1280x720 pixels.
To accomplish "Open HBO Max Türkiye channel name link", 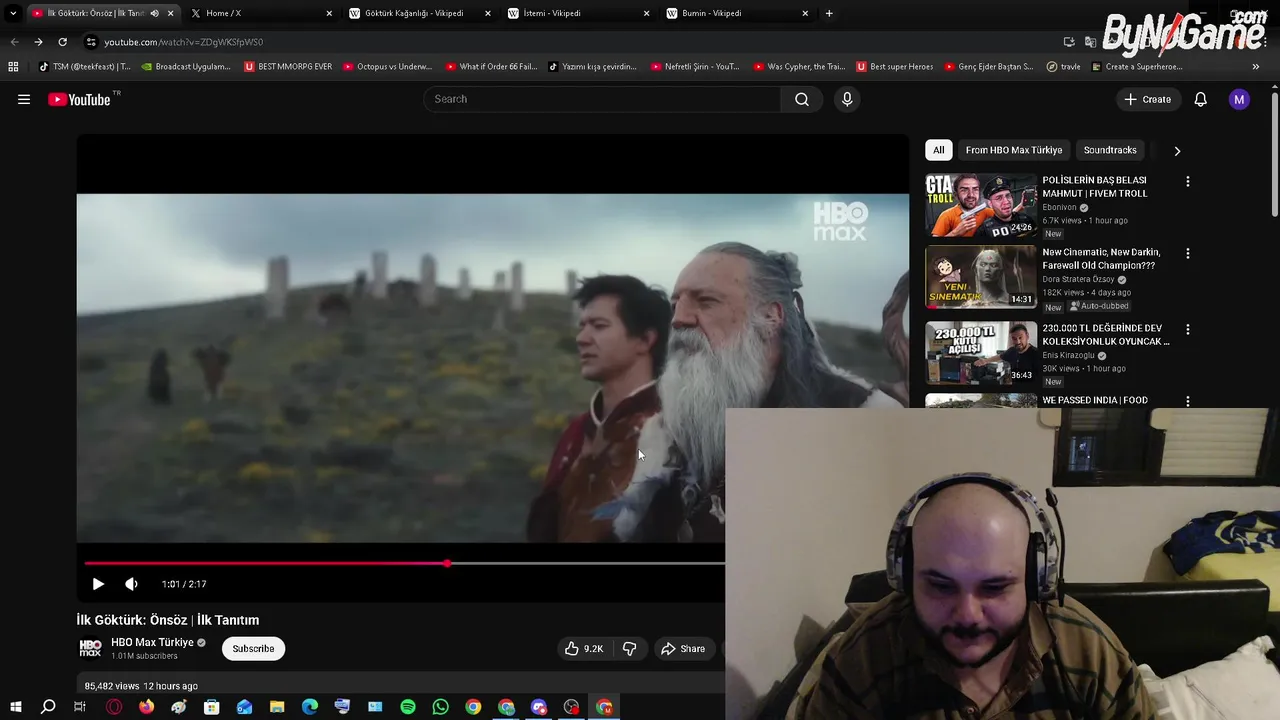I will point(152,642).
